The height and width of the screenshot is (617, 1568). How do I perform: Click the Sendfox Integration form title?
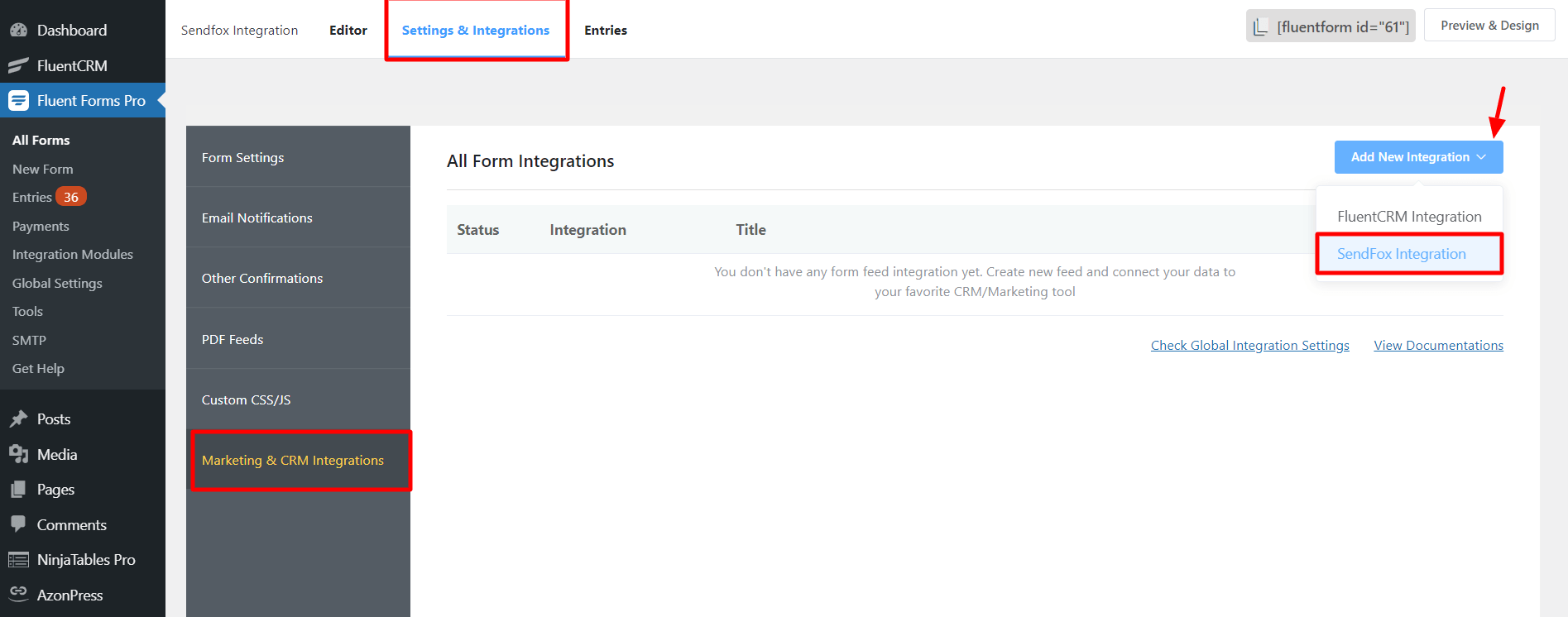pos(239,30)
